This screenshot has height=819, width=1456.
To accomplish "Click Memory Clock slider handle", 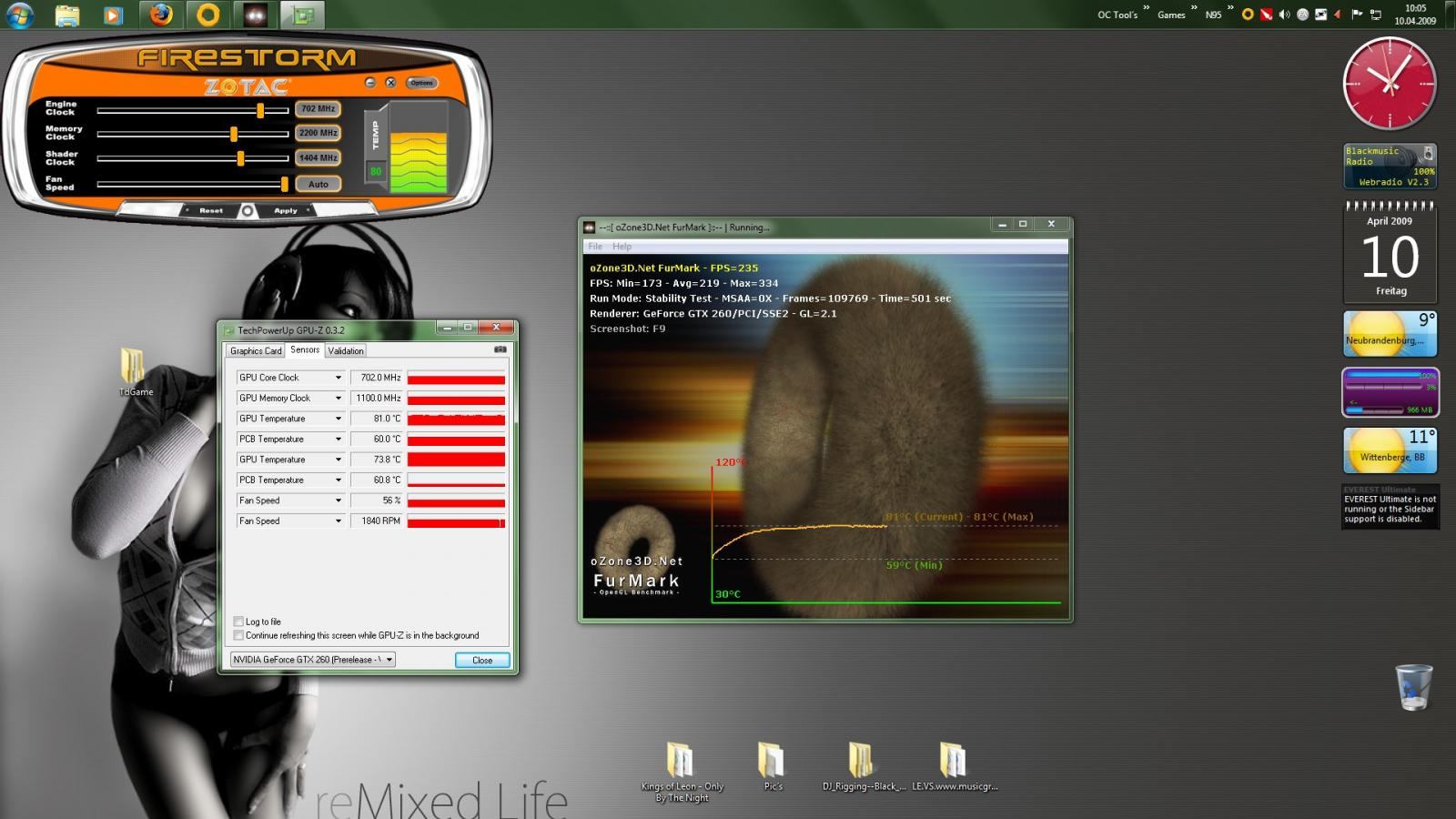I will pyautogui.click(x=234, y=134).
